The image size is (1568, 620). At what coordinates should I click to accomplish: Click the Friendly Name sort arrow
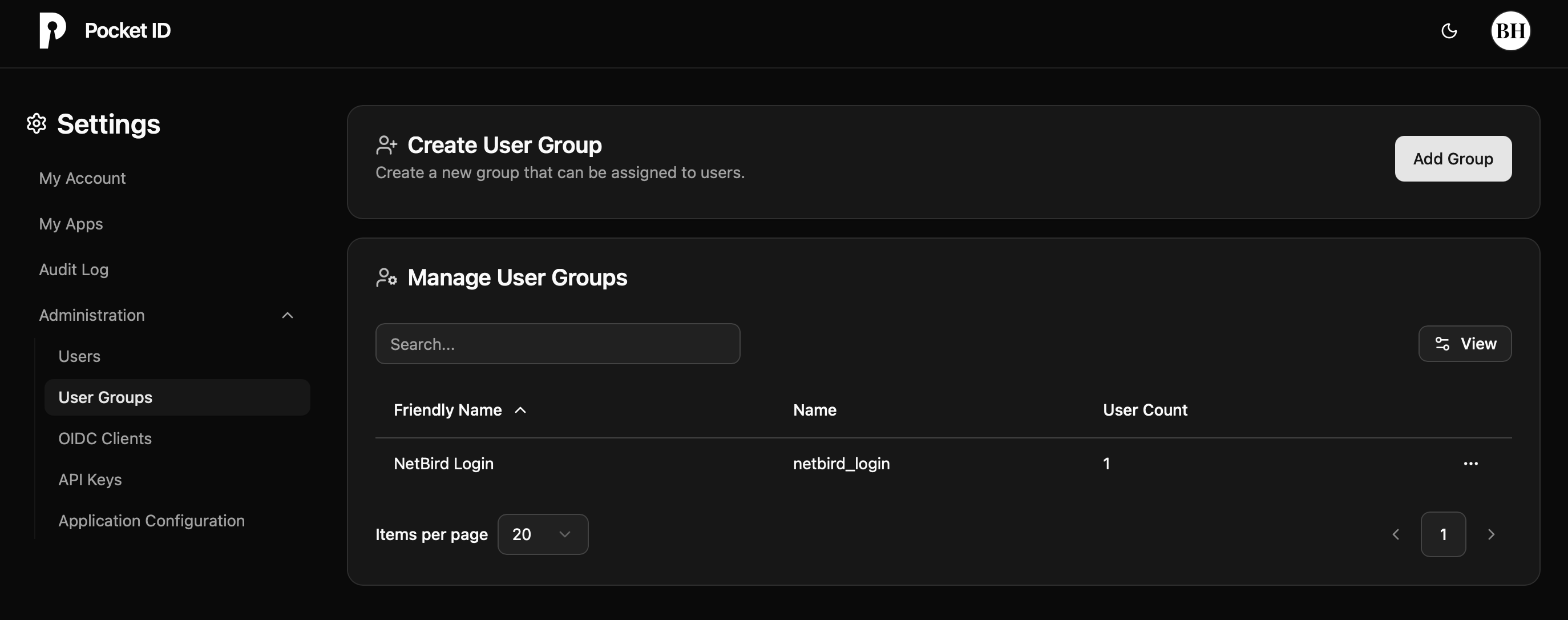pos(520,410)
